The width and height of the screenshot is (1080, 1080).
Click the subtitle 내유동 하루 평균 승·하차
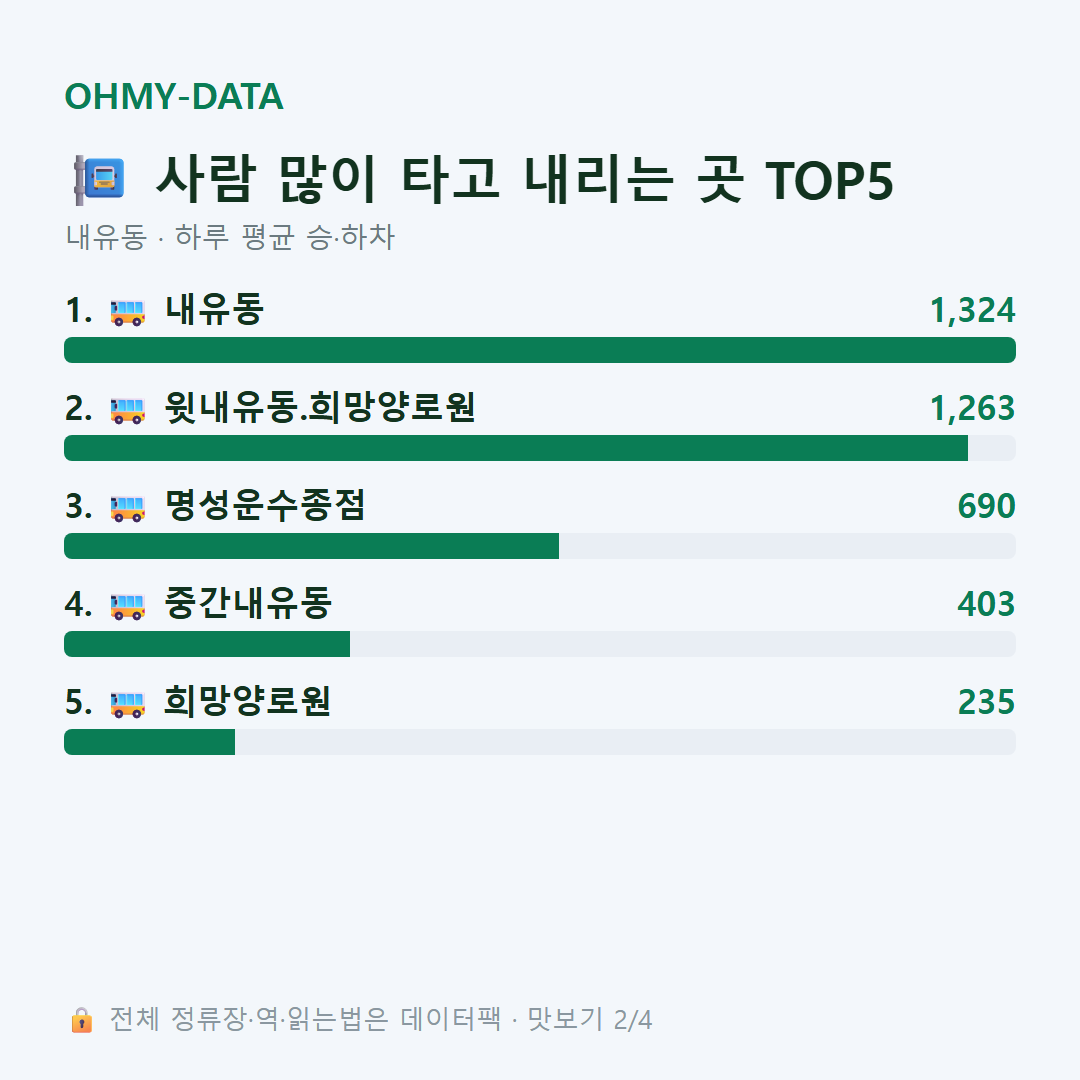[230, 237]
